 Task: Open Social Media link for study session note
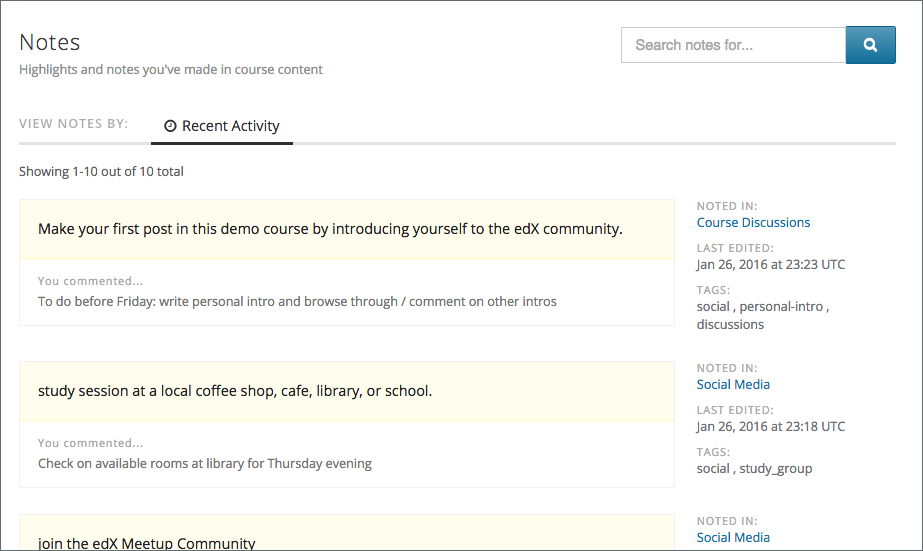tap(733, 384)
